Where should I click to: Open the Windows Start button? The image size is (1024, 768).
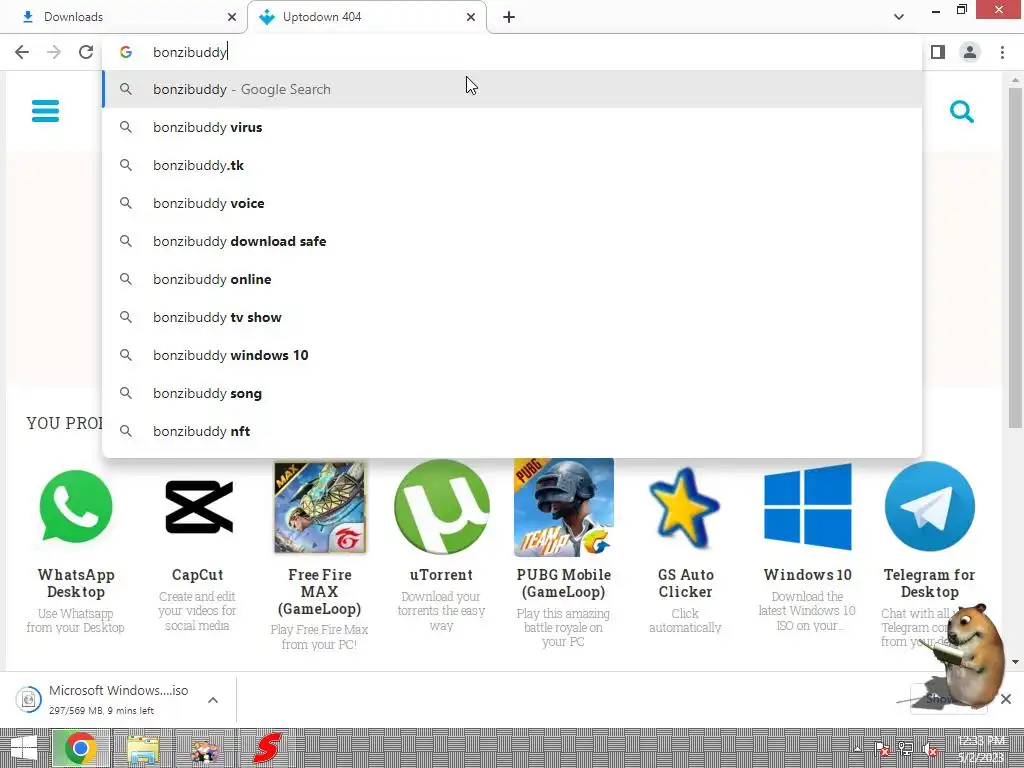coord(24,748)
